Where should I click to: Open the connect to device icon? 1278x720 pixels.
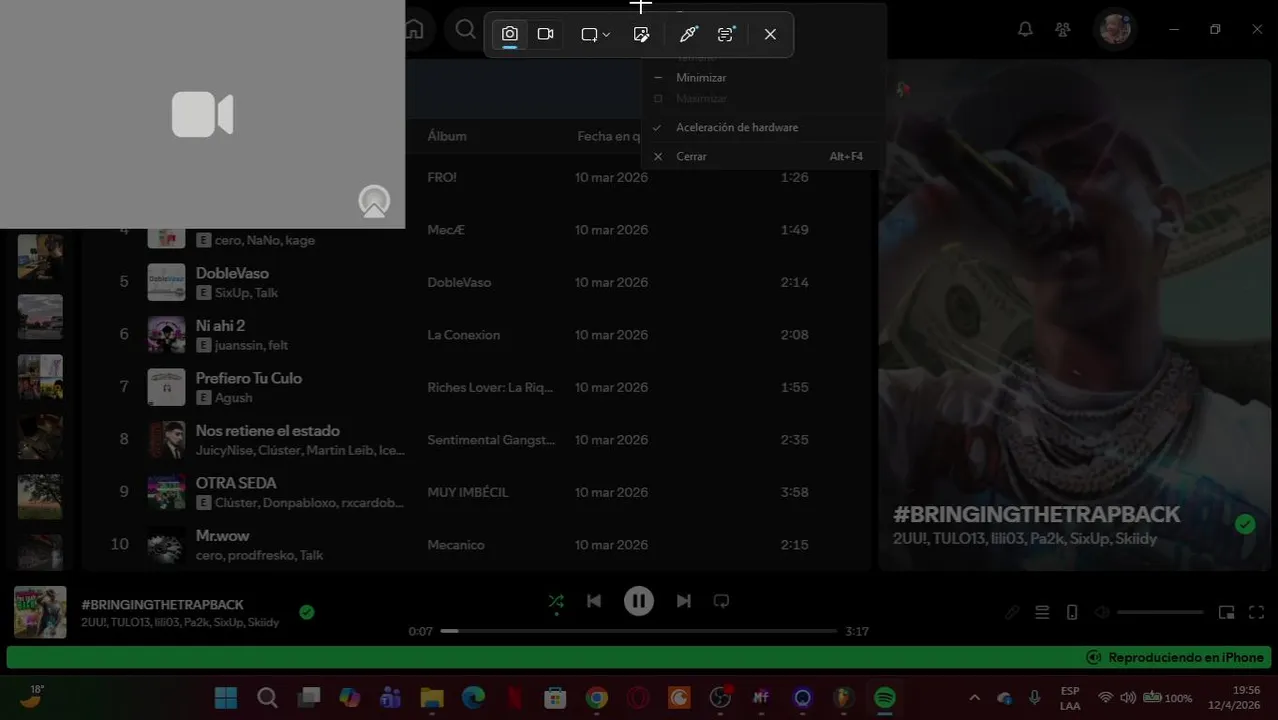1072,612
